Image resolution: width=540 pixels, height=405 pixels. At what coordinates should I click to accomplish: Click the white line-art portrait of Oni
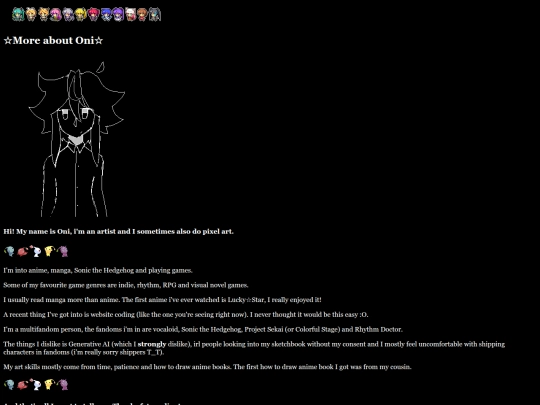pyautogui.click(x=77, y=139)
